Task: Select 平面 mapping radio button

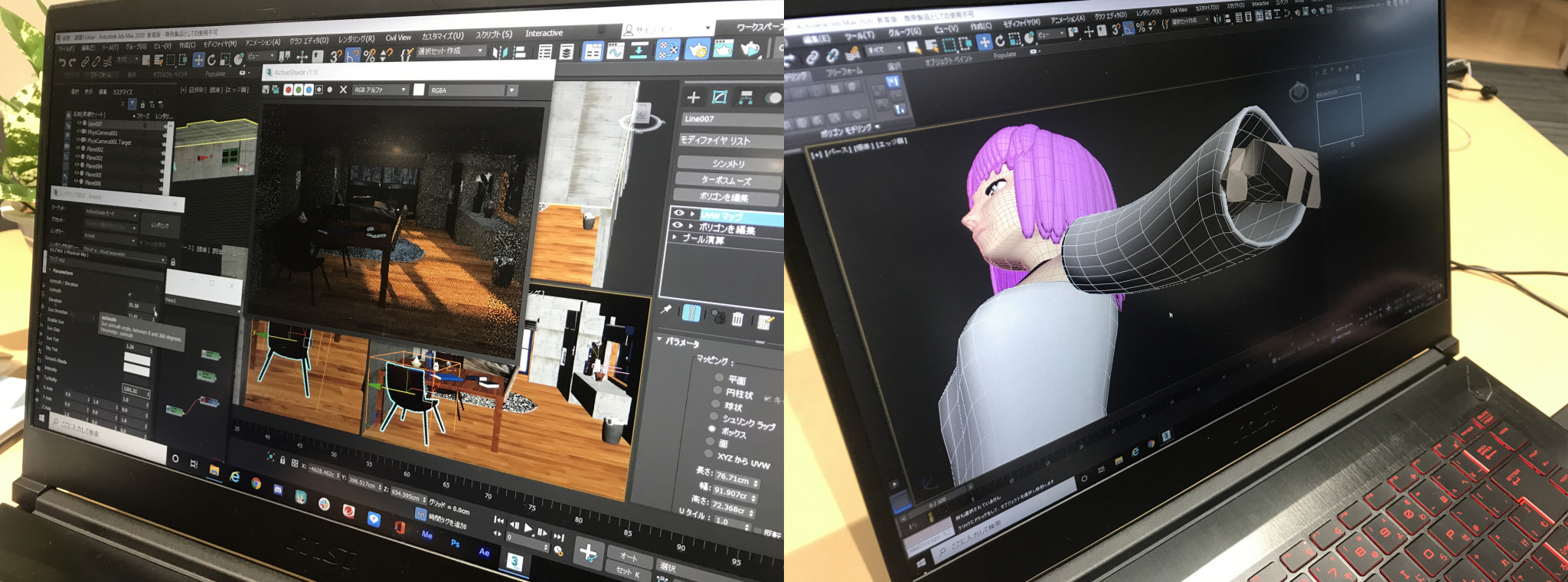Action: (x=719, y=378)
